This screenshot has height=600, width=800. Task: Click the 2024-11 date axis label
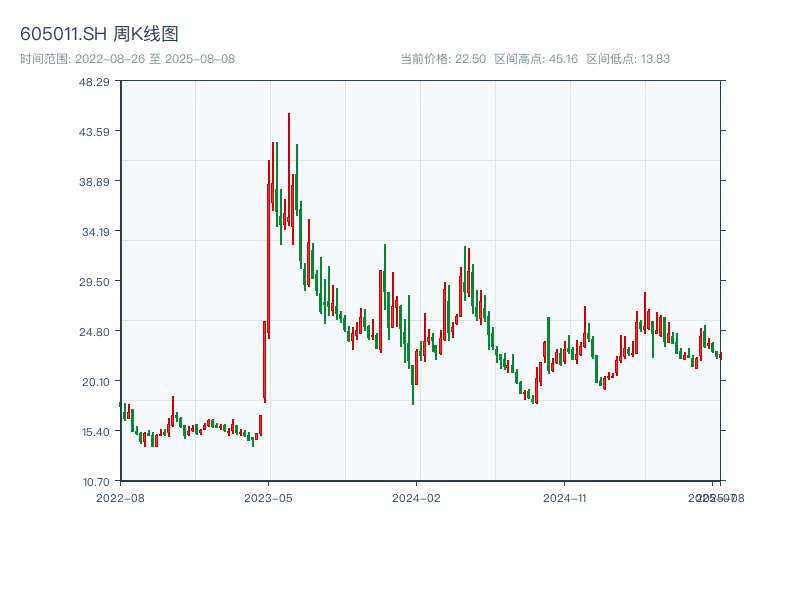566,497
